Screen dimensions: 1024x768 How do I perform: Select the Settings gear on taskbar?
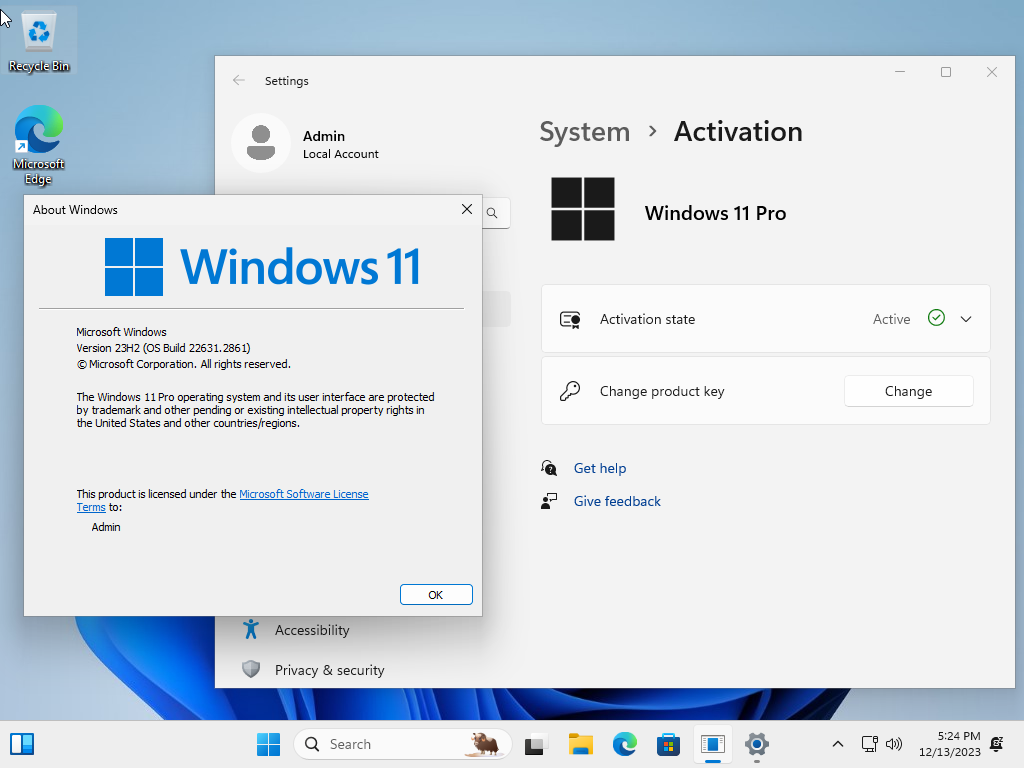coord(757,744)
